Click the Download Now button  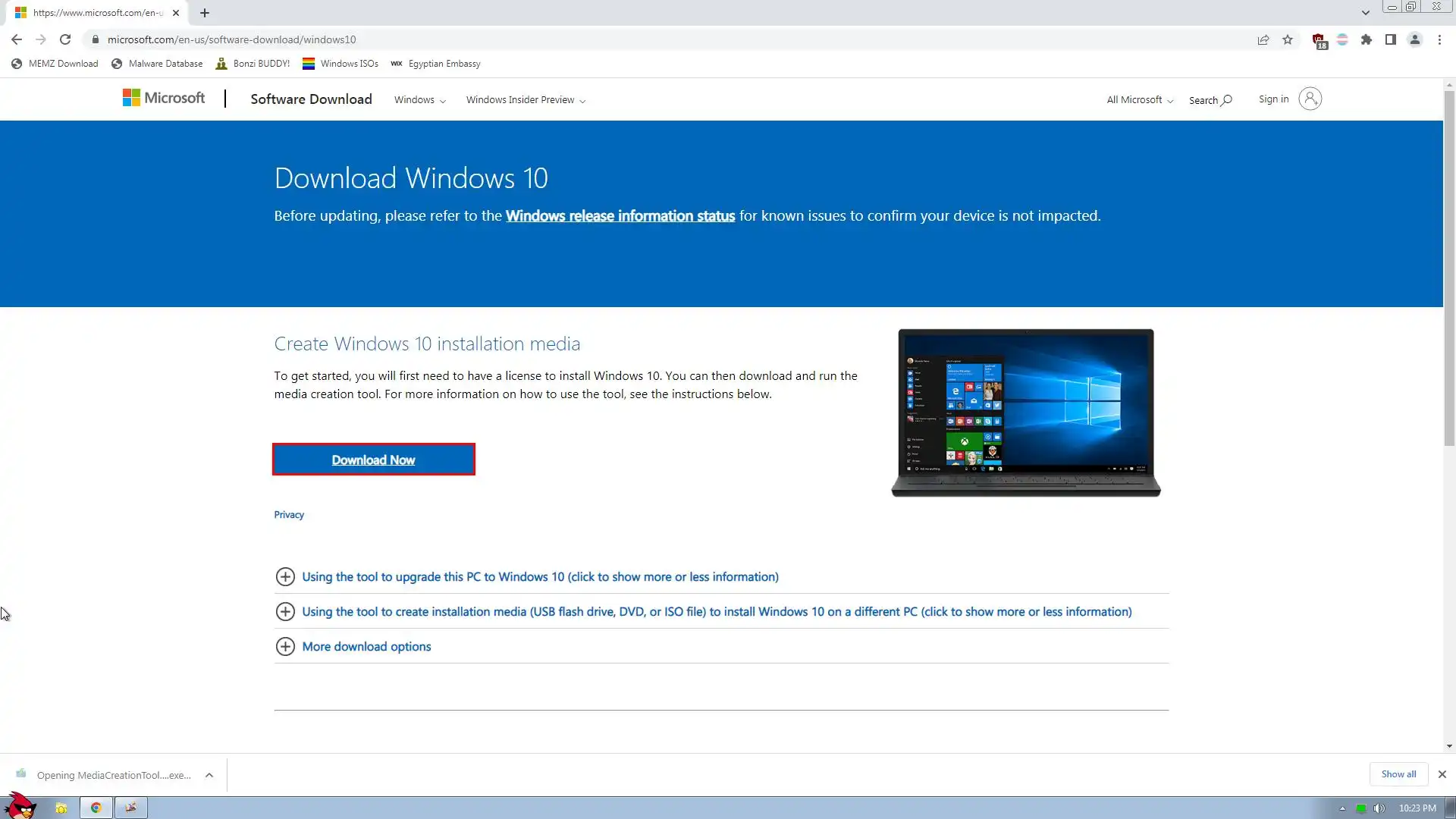373,460
